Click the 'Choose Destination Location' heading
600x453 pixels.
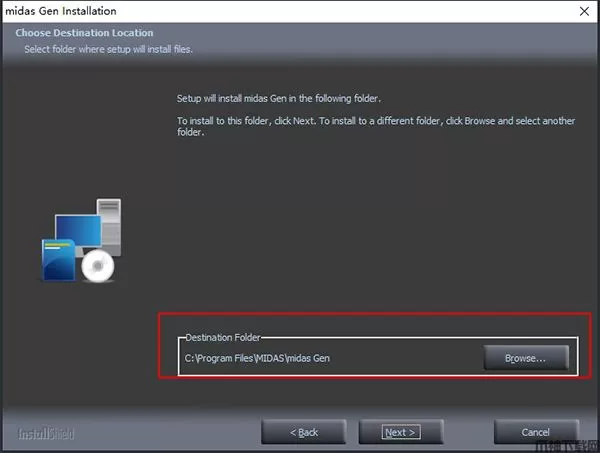click(84, 33)
